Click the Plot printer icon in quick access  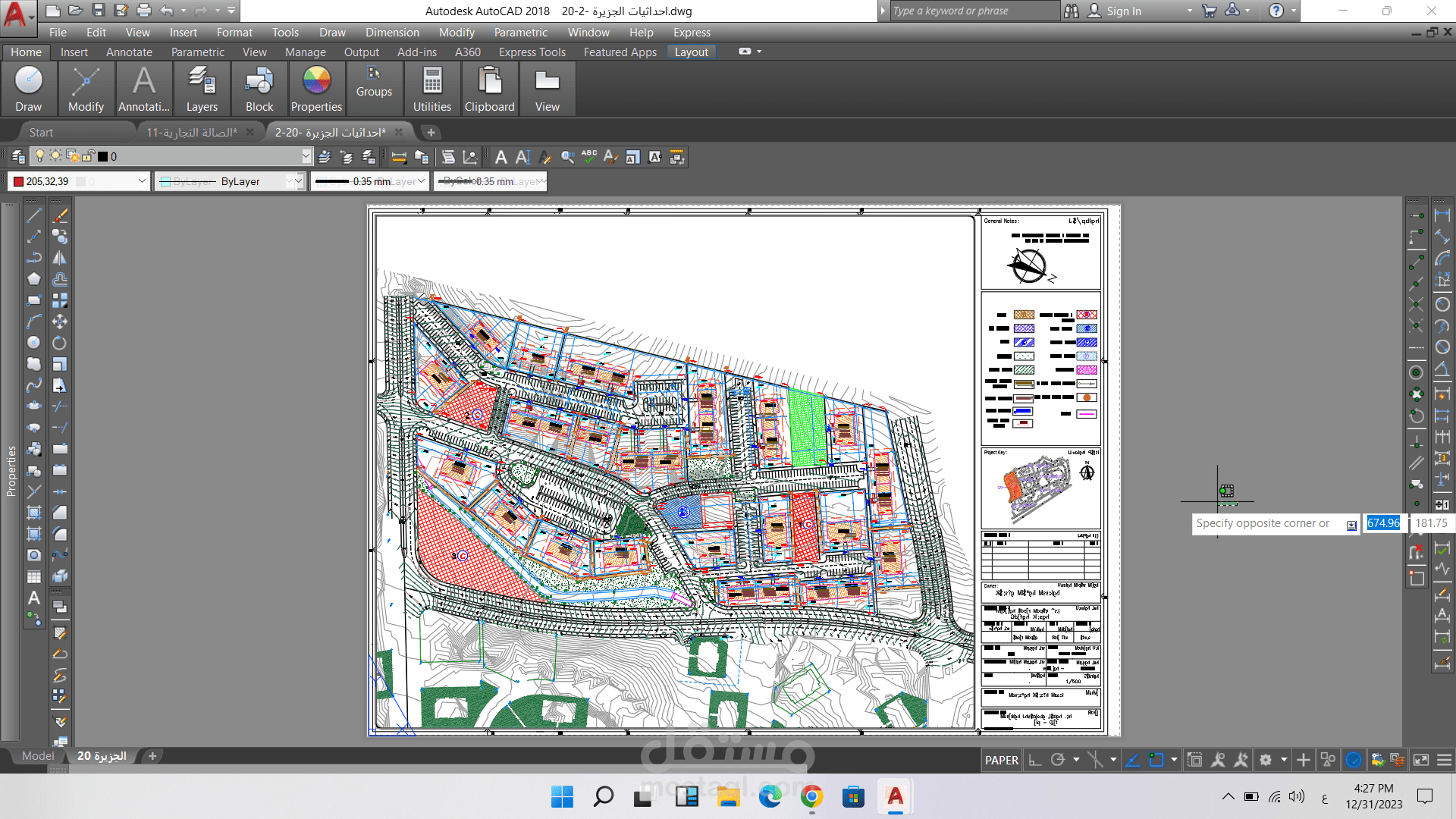(x=144, y=11)
